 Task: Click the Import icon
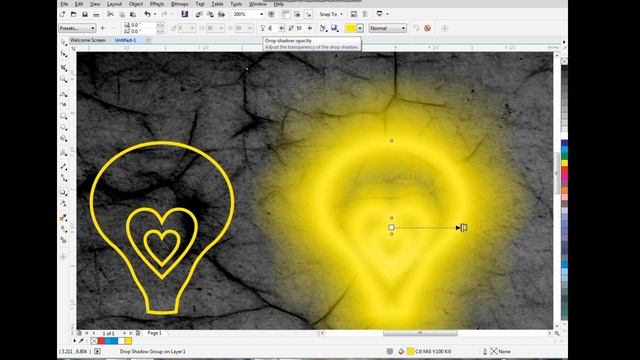(199, 14)
